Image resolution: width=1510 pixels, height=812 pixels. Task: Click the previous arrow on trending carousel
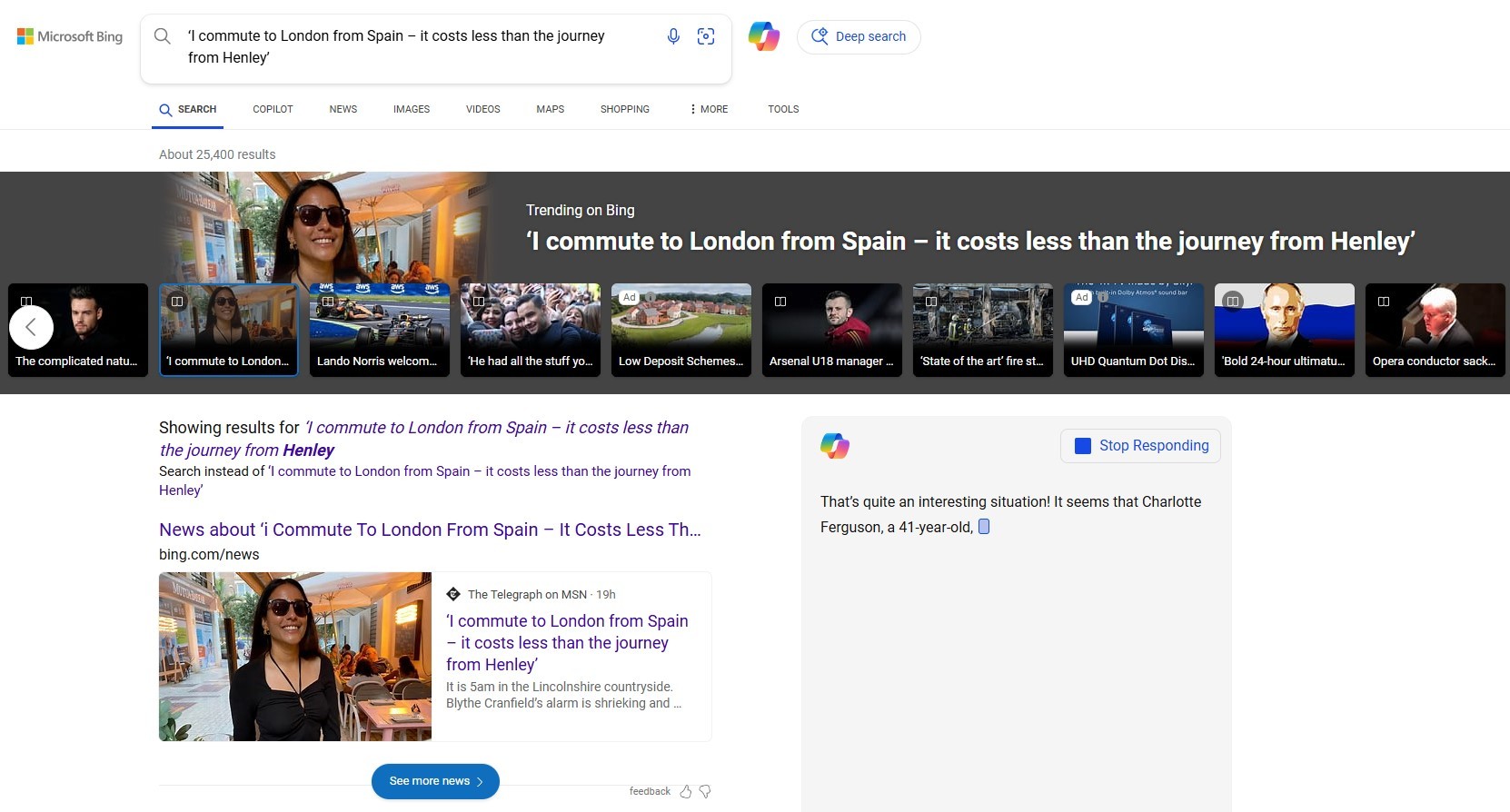click(x=32, y=327)
